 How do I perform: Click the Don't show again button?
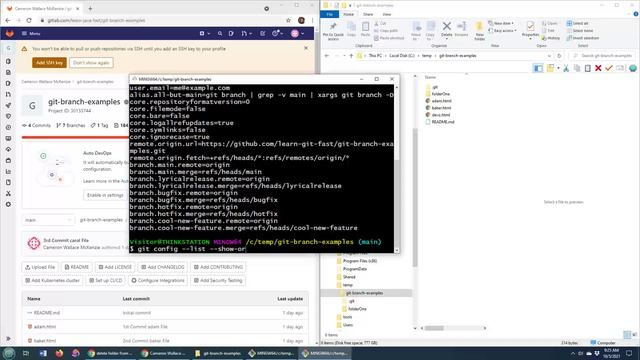click(x=91, y=63)
